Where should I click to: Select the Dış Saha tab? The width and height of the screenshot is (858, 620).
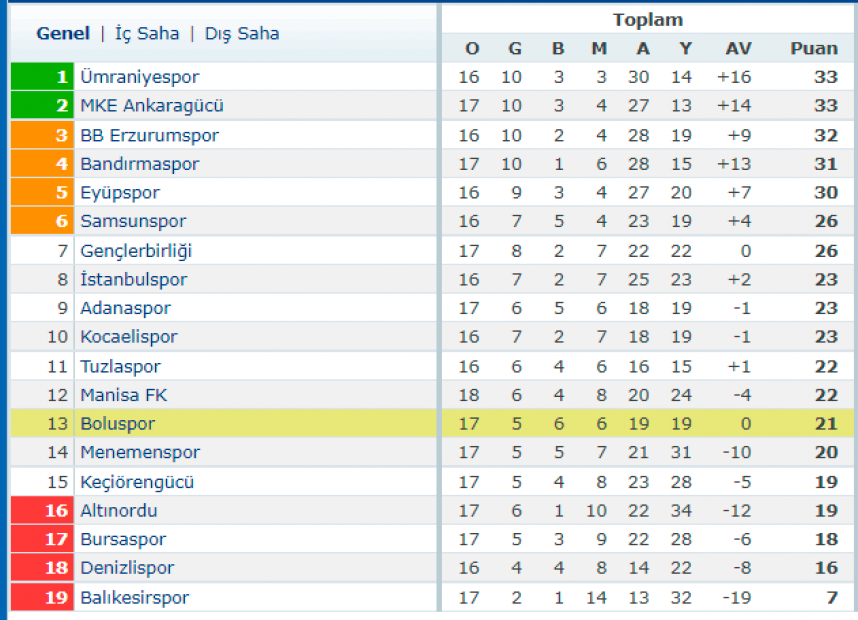pos(242,34)
